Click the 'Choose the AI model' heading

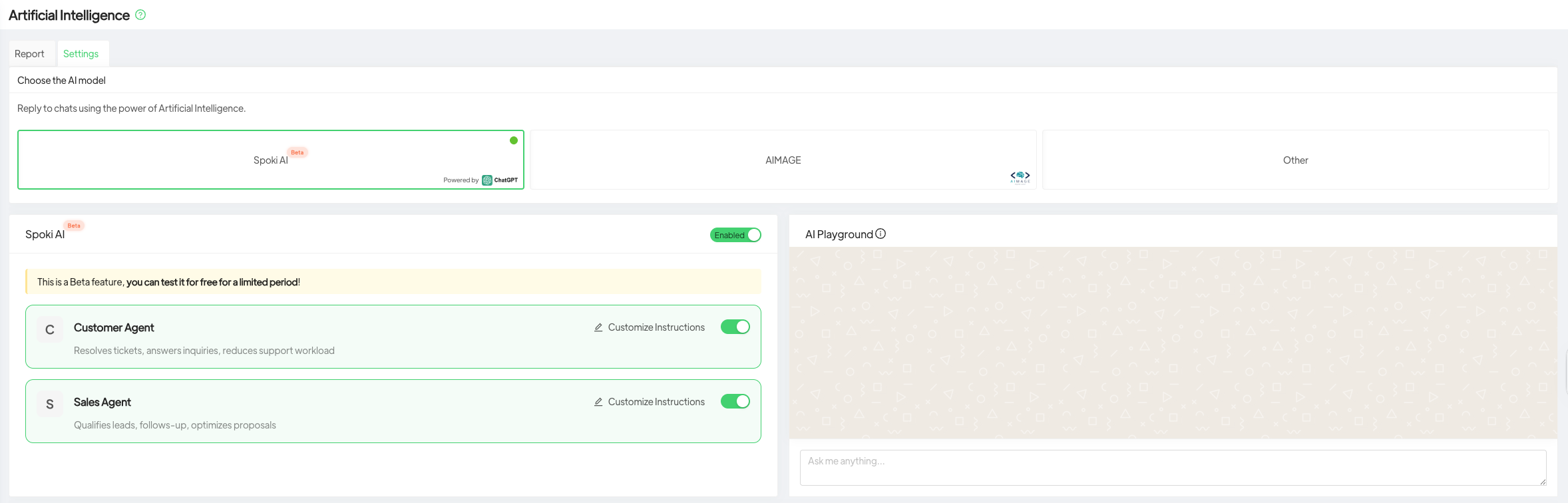pyautogui.click(x=61, y=81)
